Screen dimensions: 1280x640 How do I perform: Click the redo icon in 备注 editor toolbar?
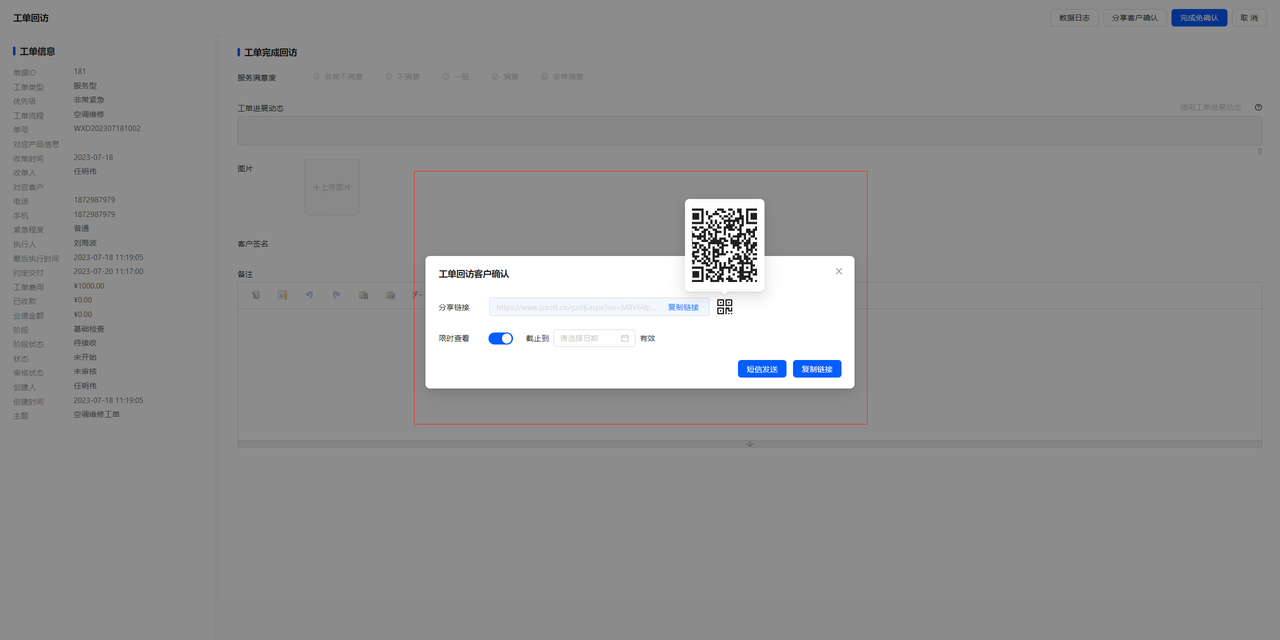[x=337, y=295]
